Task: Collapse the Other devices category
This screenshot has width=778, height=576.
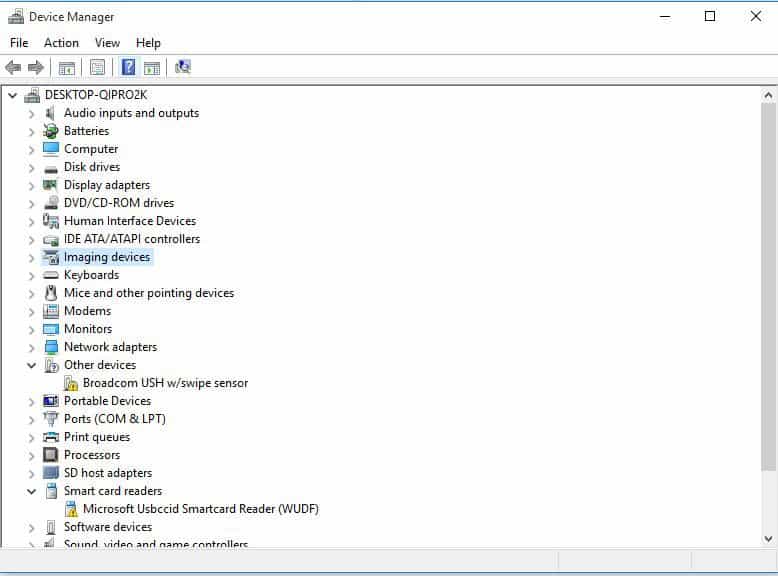Action: [x=31, y=365]
